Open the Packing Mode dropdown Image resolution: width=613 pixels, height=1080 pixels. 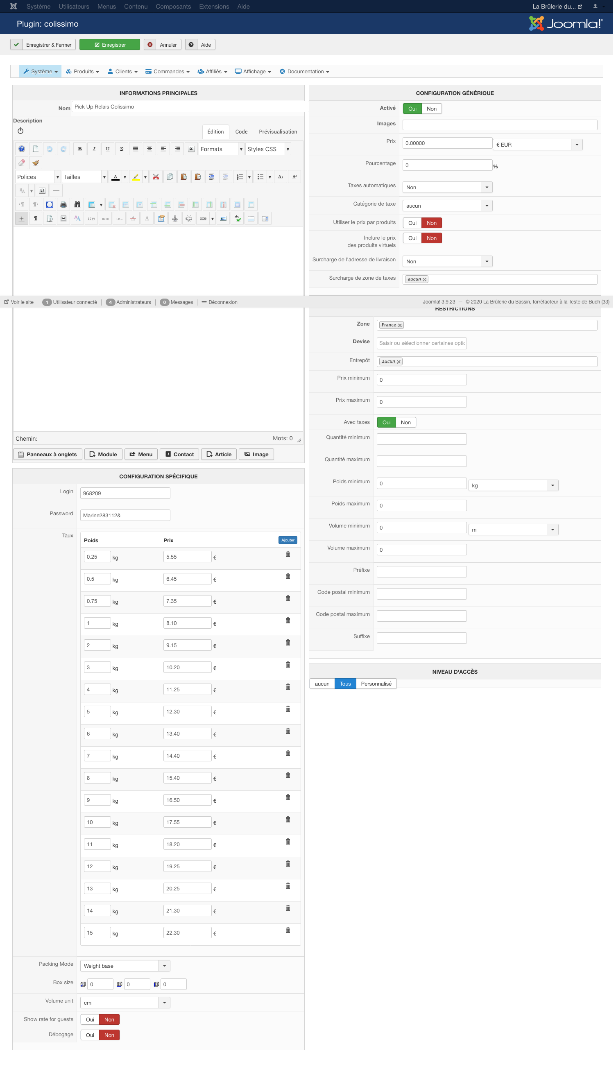click(x=125, y=966)
